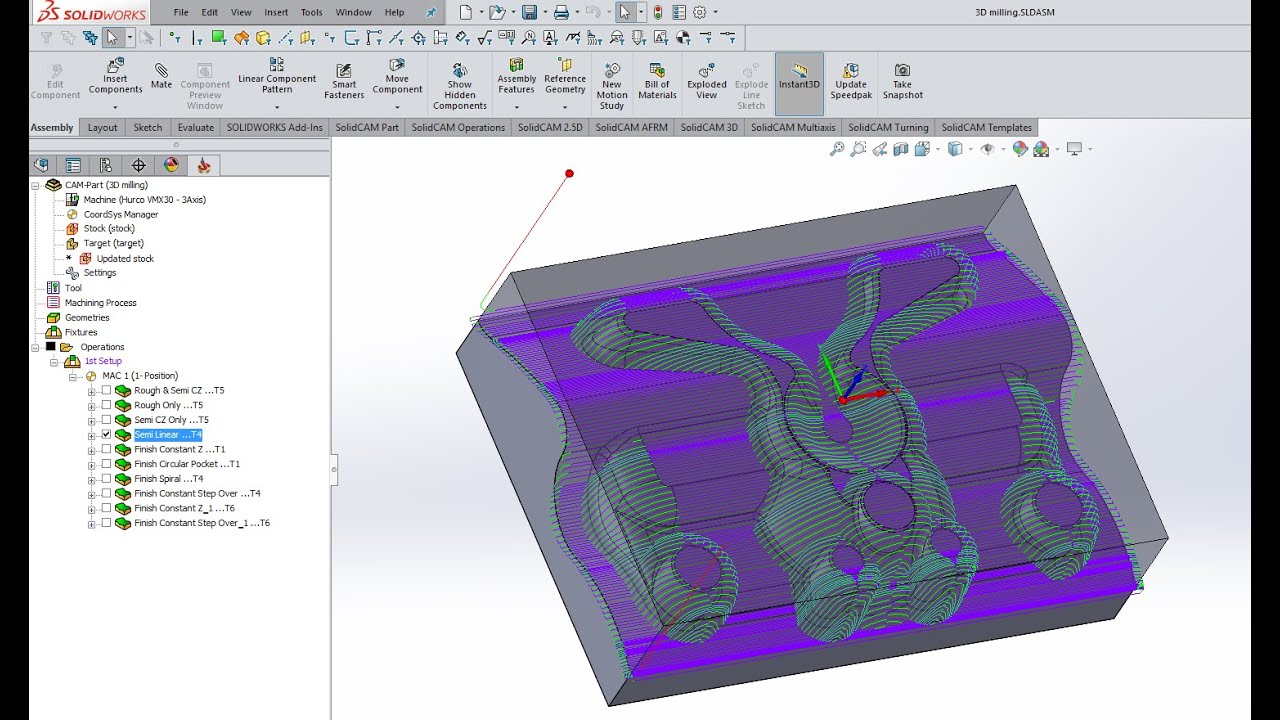
Task: Click the Smart Fasteners icon
Action: point(344,70)
